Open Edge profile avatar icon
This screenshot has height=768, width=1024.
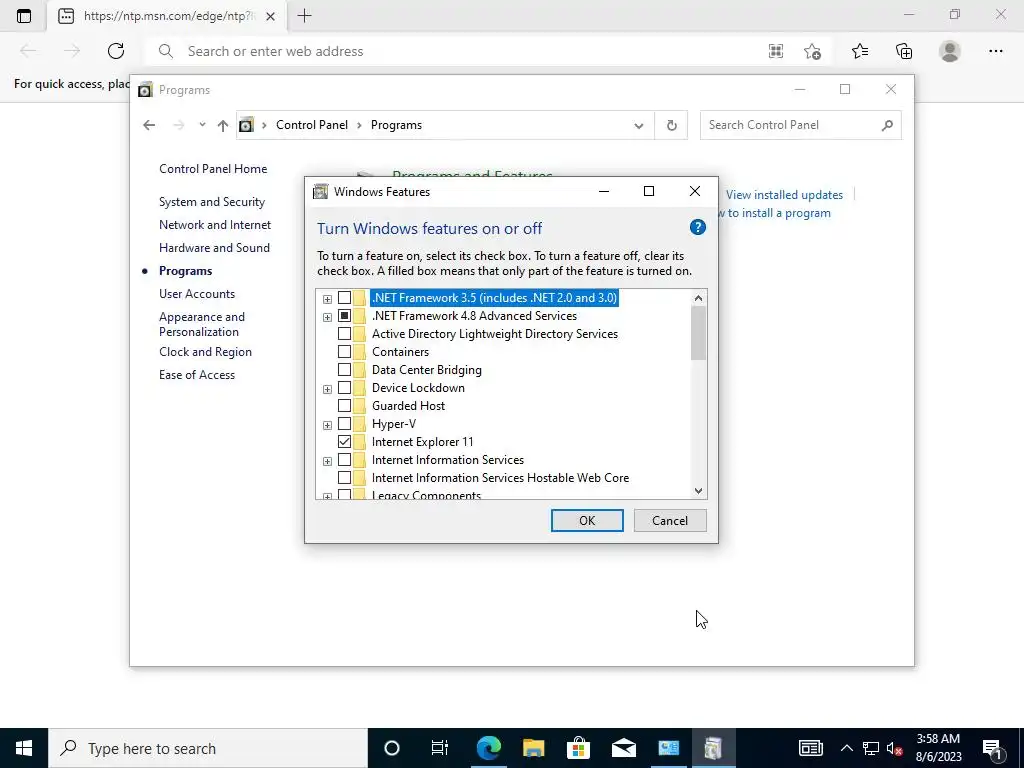pos(950,51)
